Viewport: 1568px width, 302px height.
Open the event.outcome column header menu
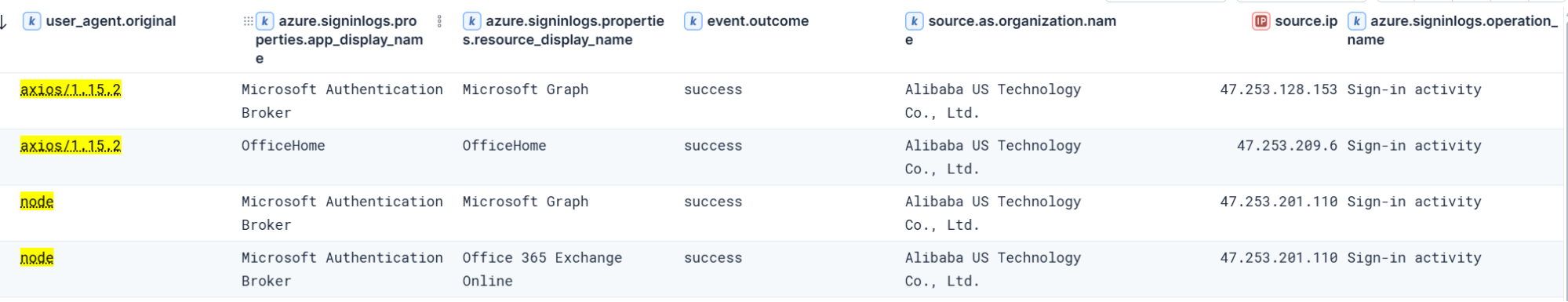point(758,21)
